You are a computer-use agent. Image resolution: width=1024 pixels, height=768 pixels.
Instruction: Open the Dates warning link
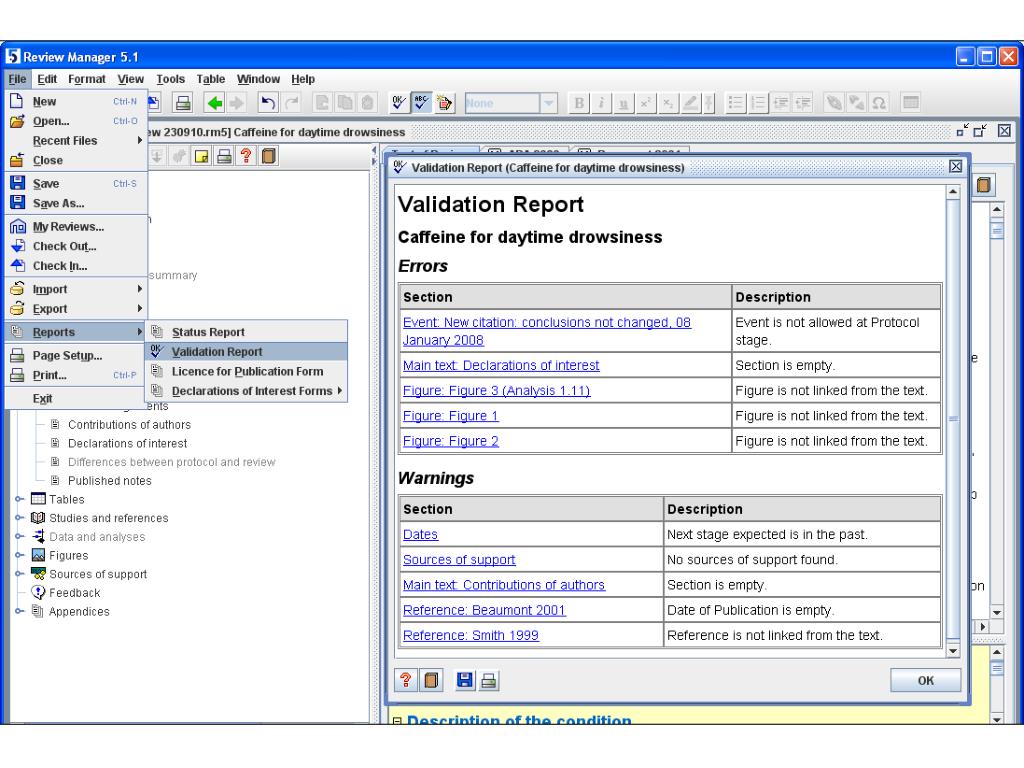(421, 534)
